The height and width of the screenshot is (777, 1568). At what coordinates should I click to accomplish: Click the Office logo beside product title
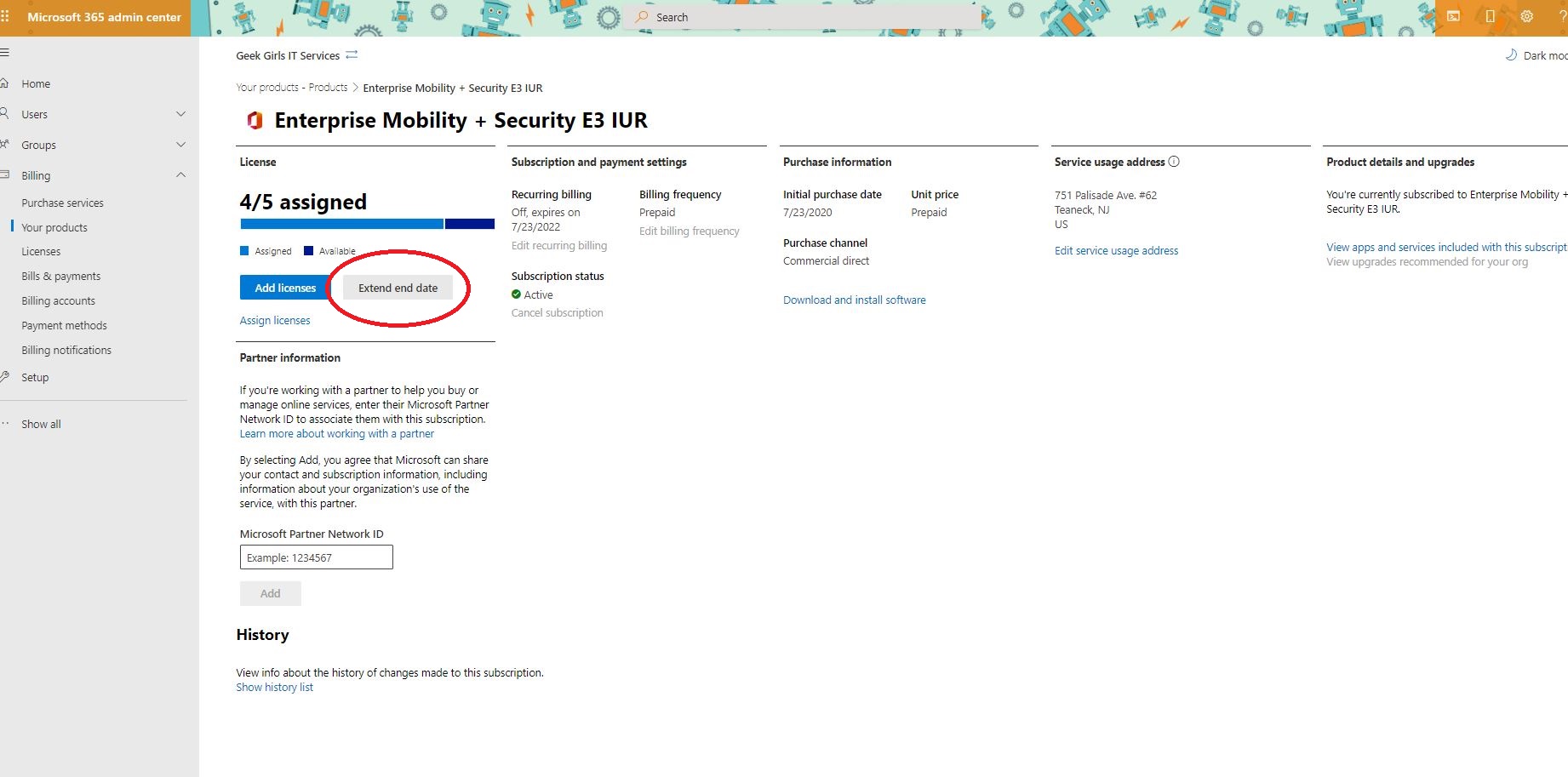tap(254, 121)
